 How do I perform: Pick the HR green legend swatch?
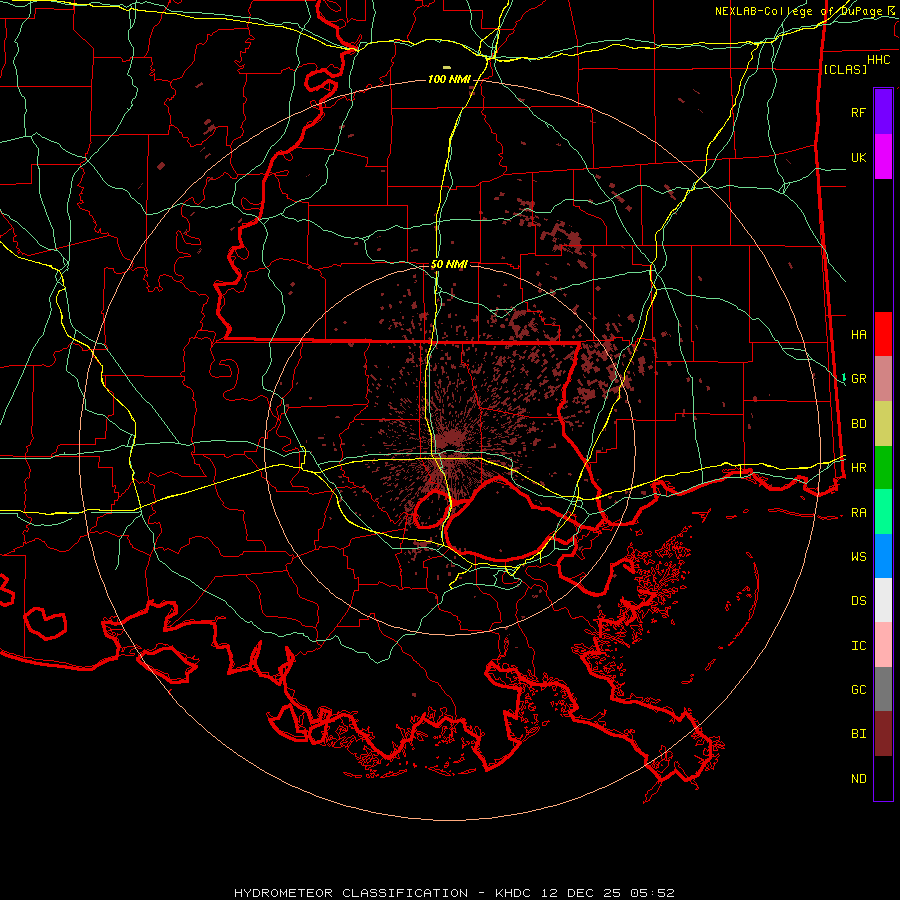click(883, 467)
